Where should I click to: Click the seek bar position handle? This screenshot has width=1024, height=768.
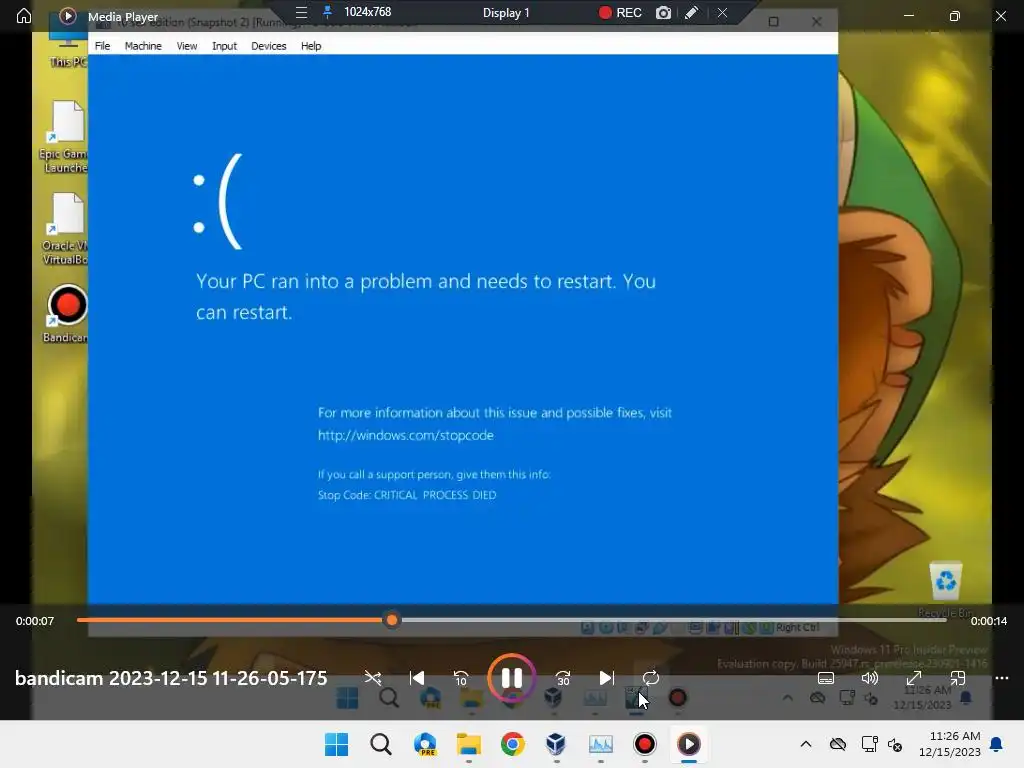click(x=392, y=620)
